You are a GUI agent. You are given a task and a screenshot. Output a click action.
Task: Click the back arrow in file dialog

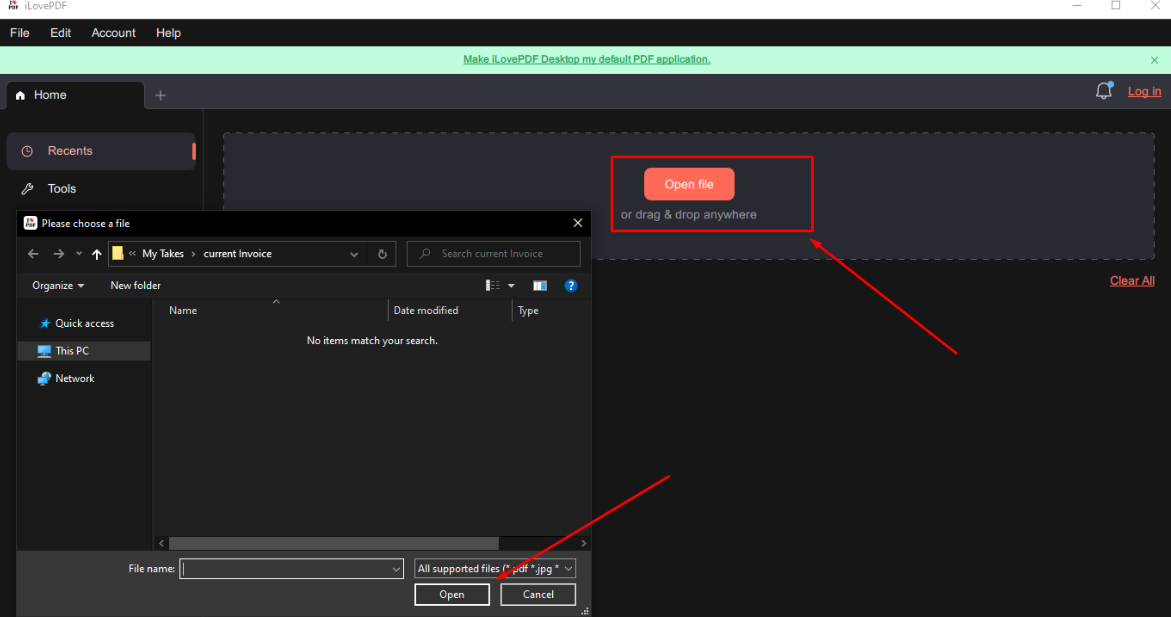click(33, 254)
